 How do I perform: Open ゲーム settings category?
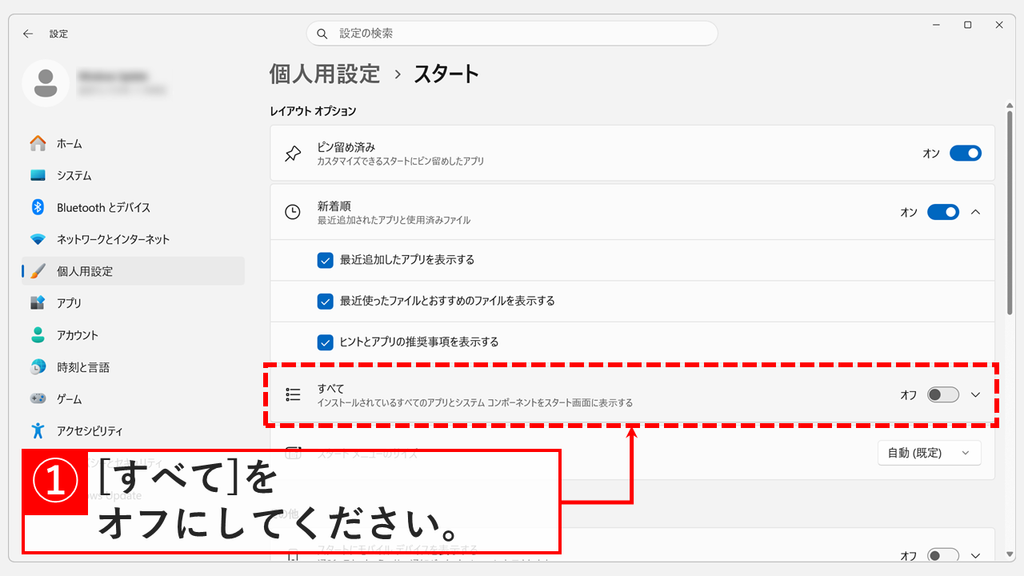coord(133,398)
